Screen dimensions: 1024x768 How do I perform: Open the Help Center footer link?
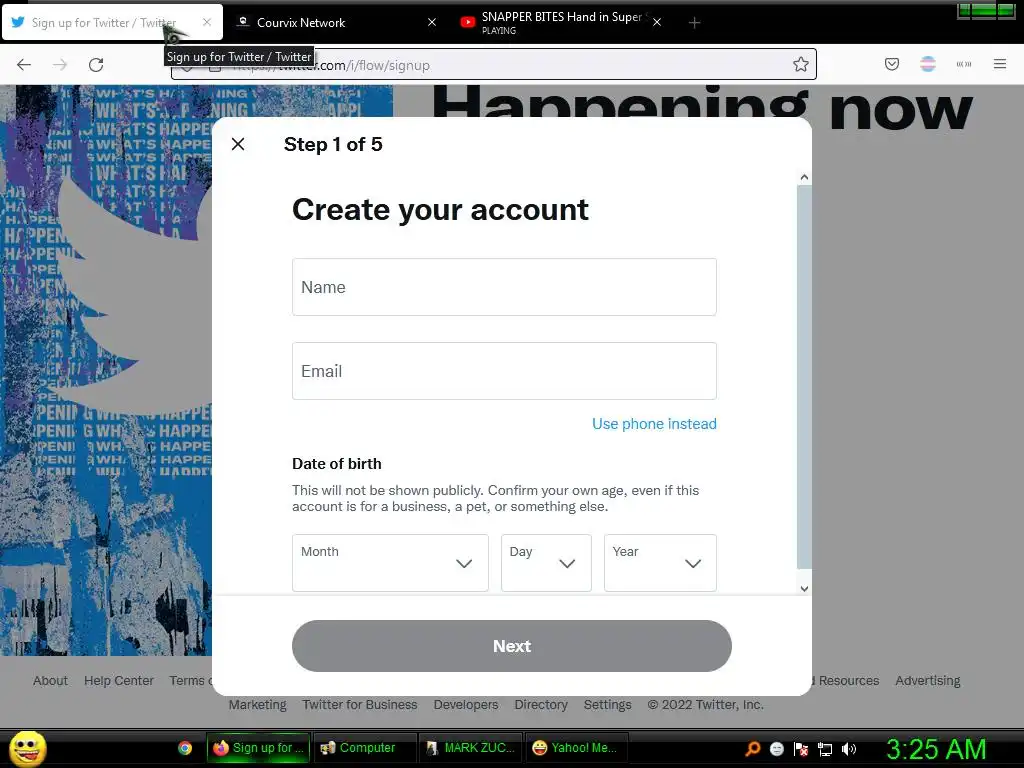coord(119,680)
